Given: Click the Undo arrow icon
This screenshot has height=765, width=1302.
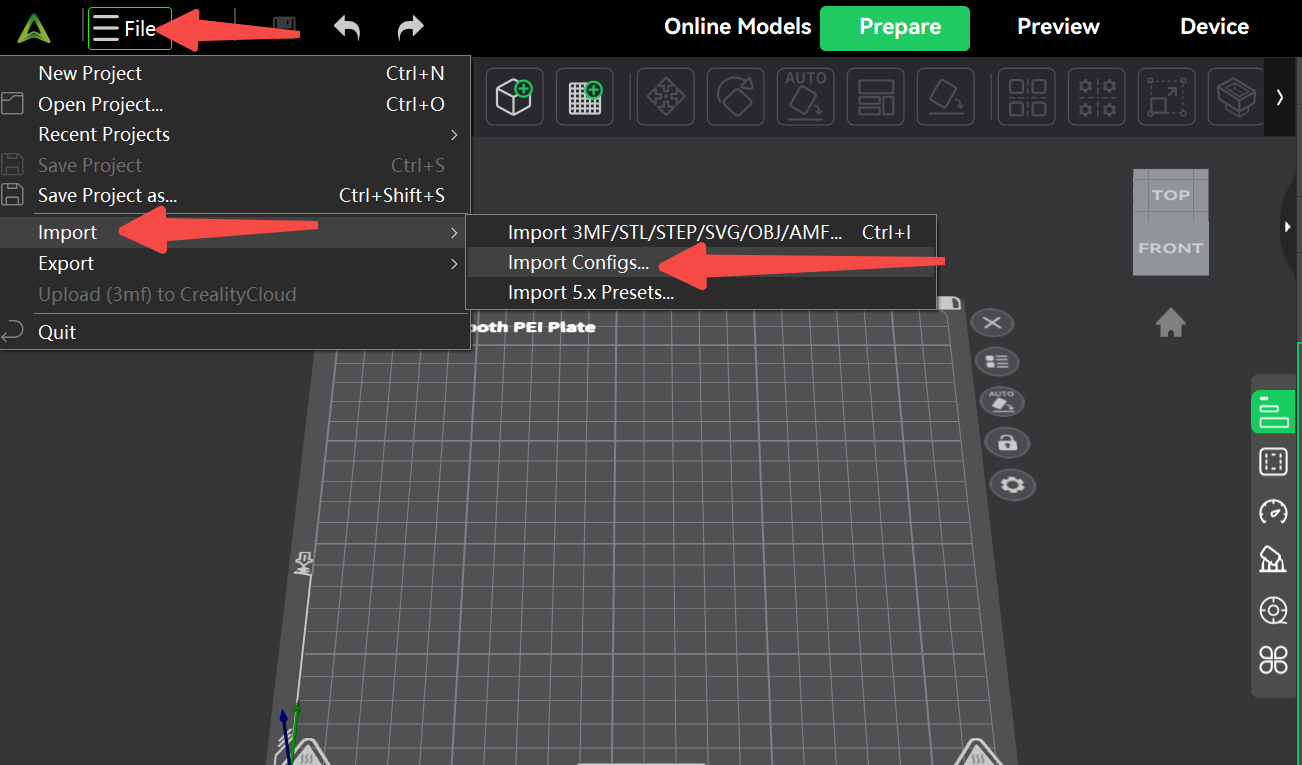Looking at the screenshot, I should pos(347,28).
